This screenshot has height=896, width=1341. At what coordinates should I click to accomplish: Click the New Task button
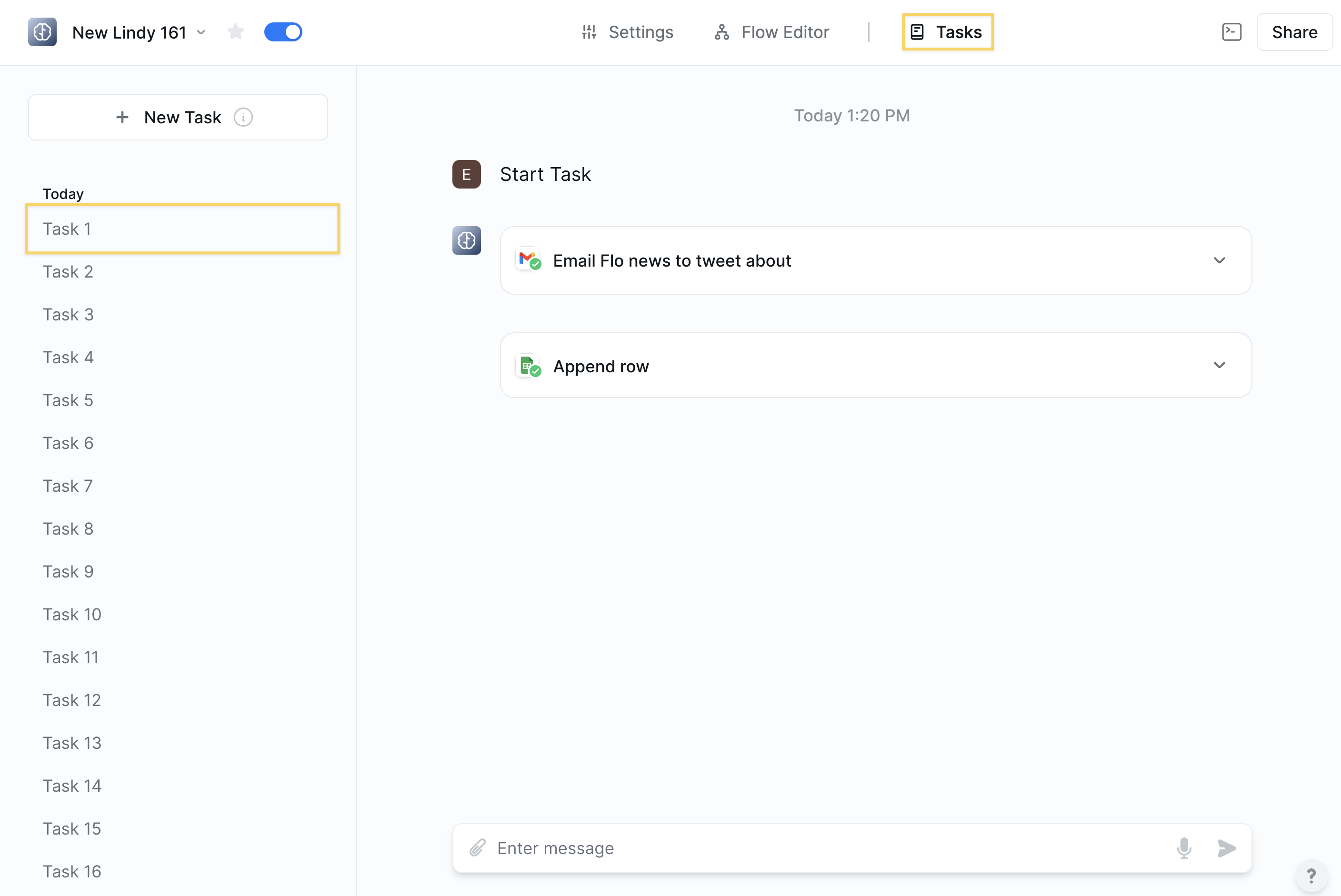[178, 117]
